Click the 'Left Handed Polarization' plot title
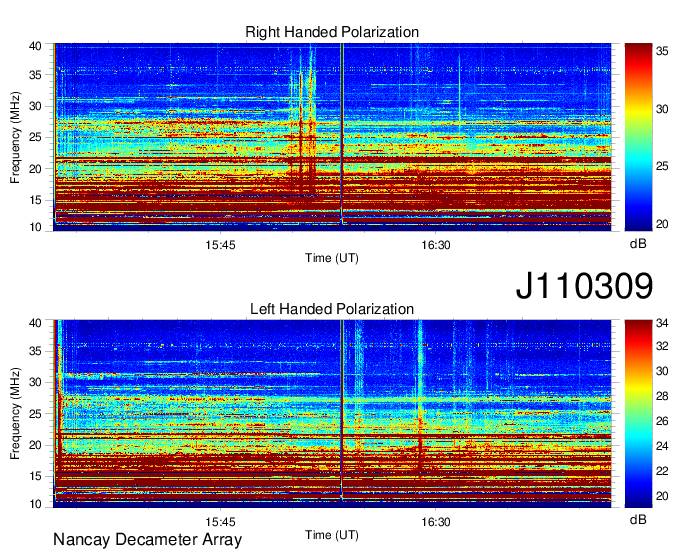 (332, 309)
